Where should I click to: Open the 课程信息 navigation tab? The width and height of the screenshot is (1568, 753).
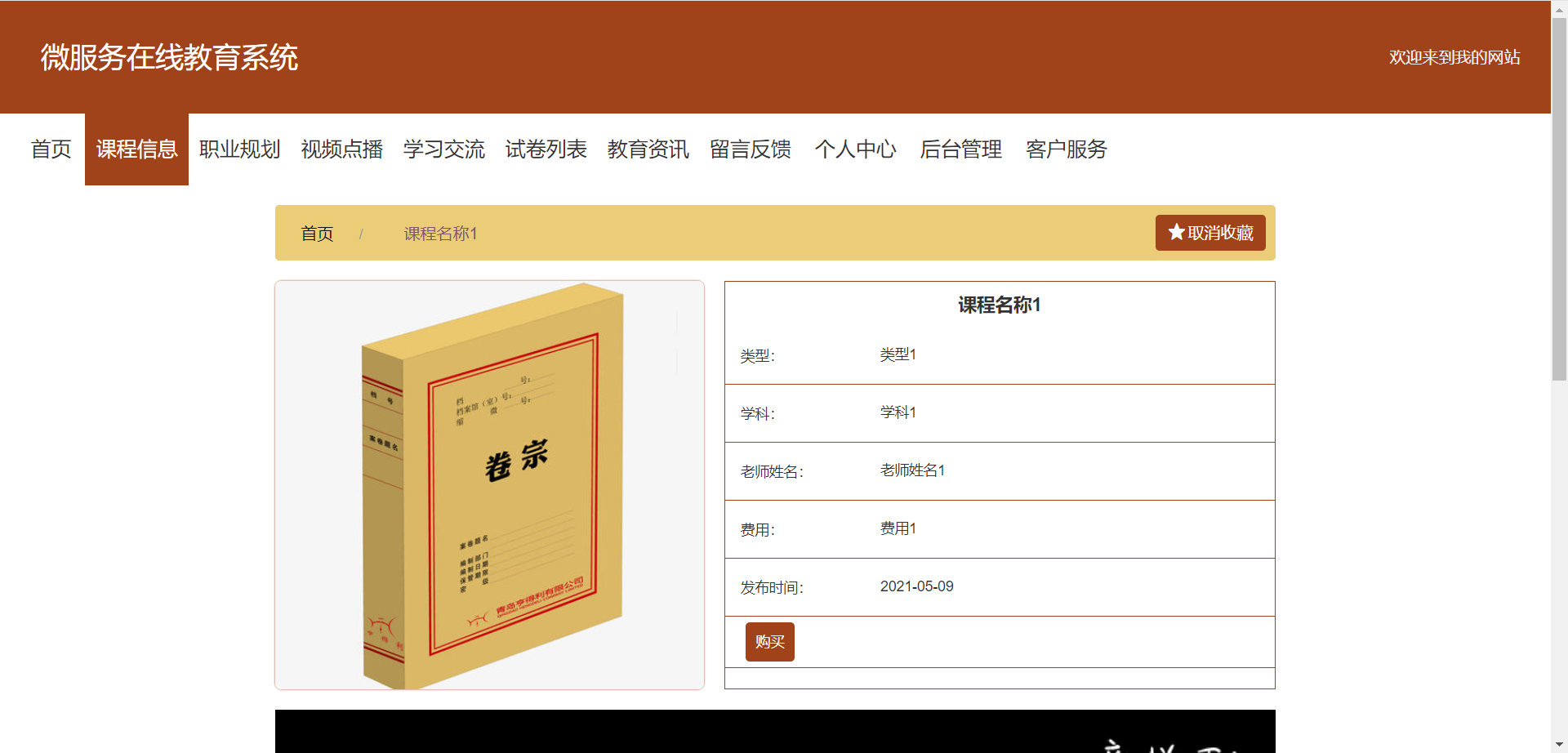(x=136, y=149)
